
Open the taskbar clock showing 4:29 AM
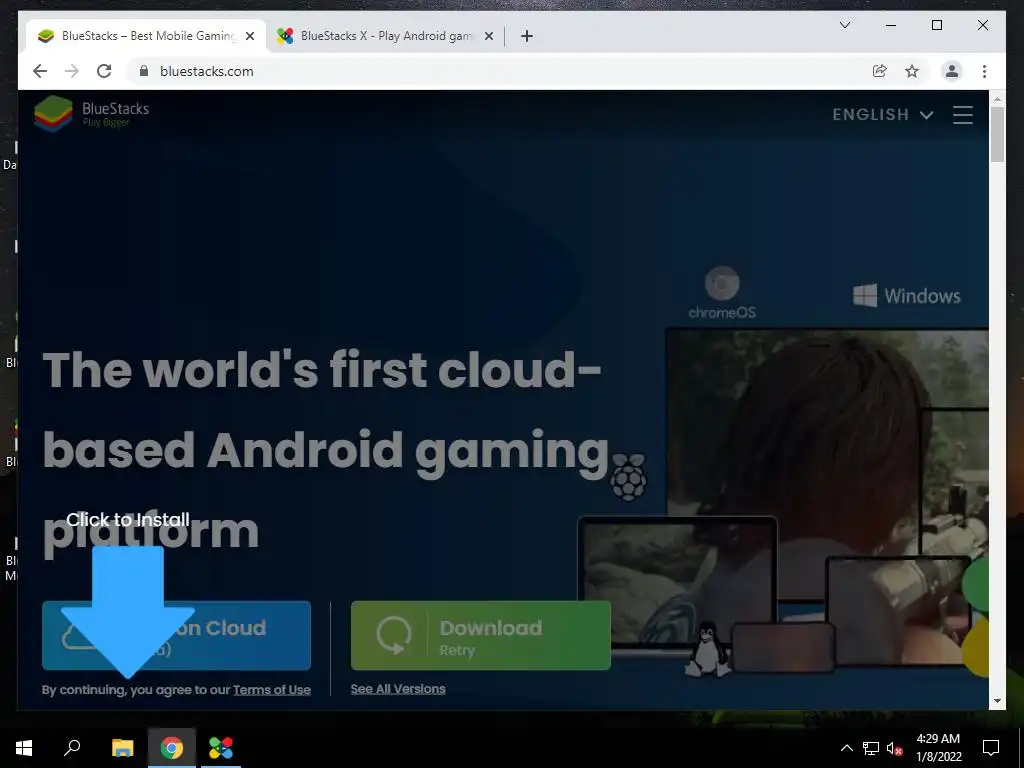(x=938, y=748)
